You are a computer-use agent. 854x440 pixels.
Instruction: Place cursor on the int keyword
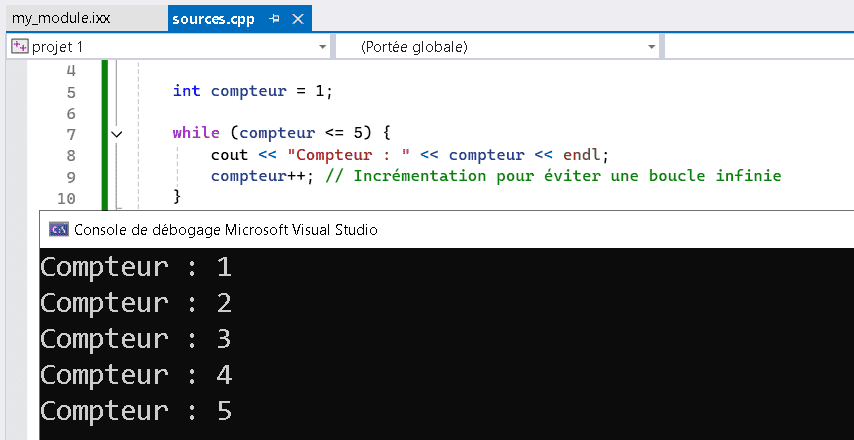click(186, 90)
